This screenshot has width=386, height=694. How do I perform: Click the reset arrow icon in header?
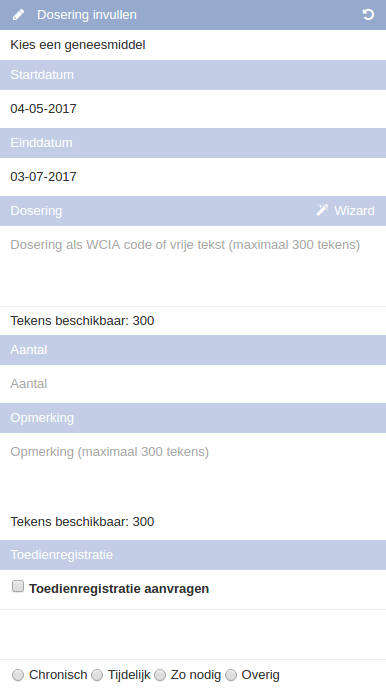pos(368,15)
